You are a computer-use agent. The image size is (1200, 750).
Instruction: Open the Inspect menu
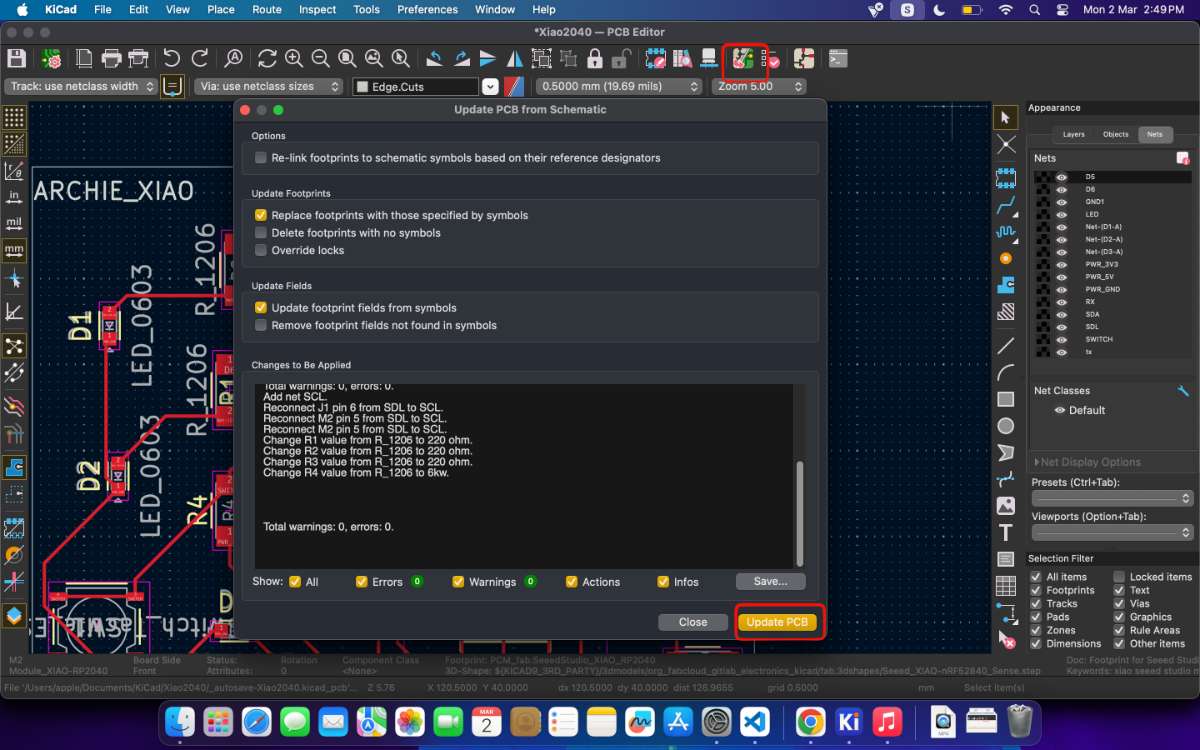click(317, 9)
